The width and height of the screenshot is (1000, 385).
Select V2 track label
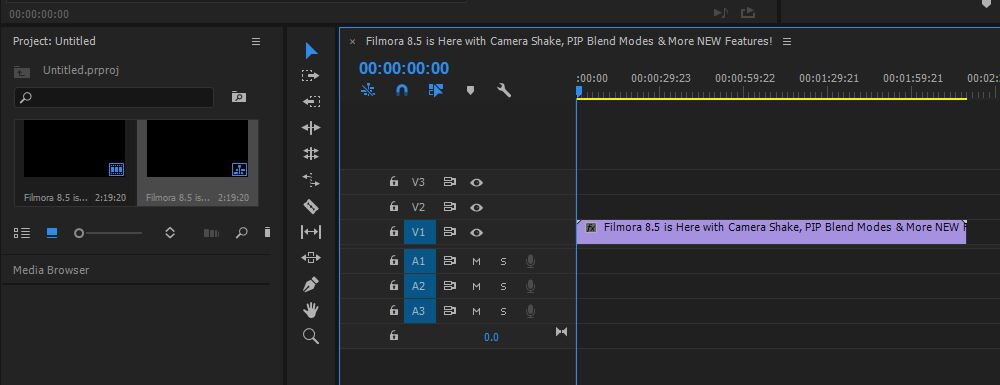pyautogui.click(x=418, y=207)
